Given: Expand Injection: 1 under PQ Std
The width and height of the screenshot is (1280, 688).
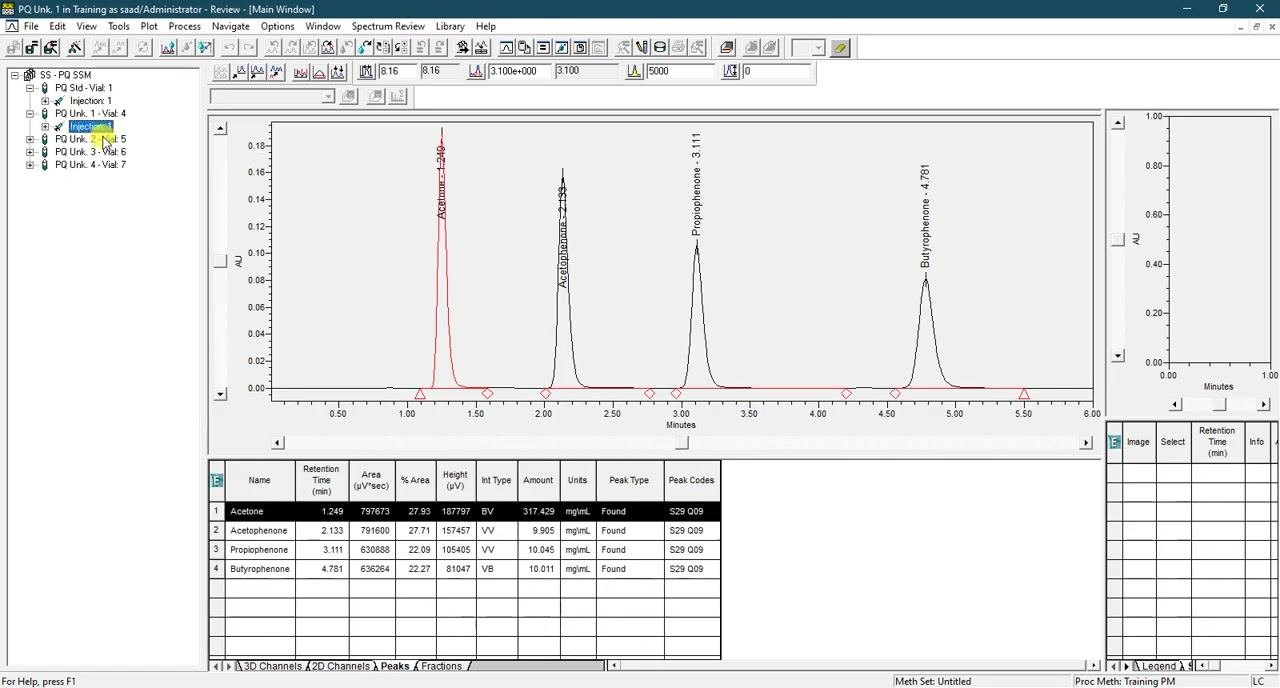Looking at the screenshot, I should point(45,101).
